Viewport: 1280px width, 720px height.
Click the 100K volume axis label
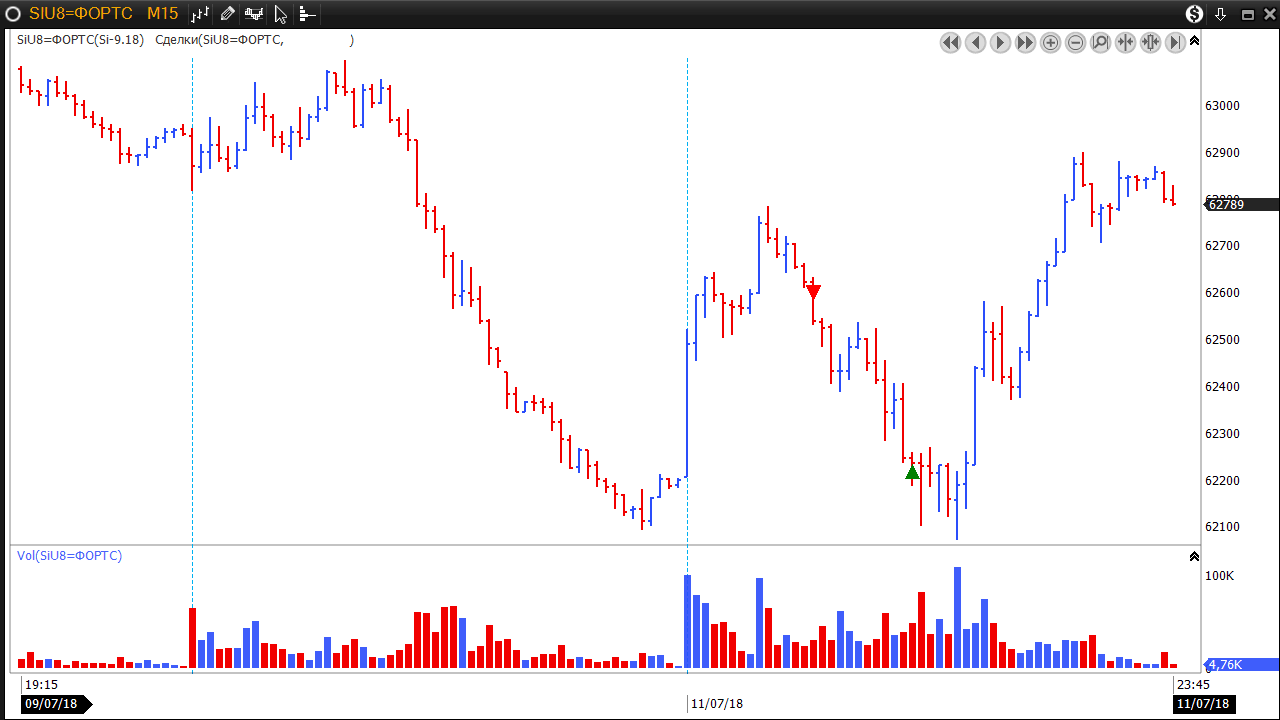[x=1219, y=576]
